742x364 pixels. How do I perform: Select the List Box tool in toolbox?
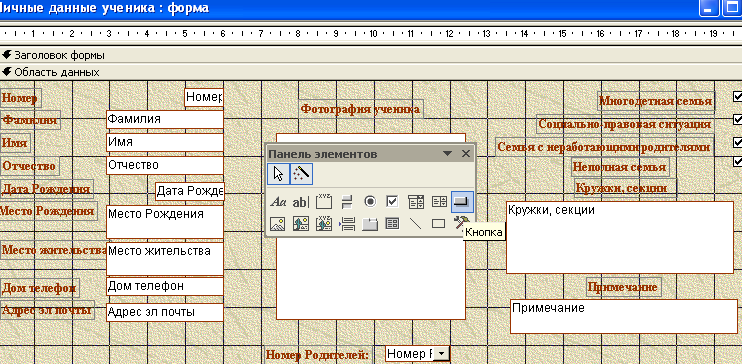pyautogui.click(x=439, y=202)
